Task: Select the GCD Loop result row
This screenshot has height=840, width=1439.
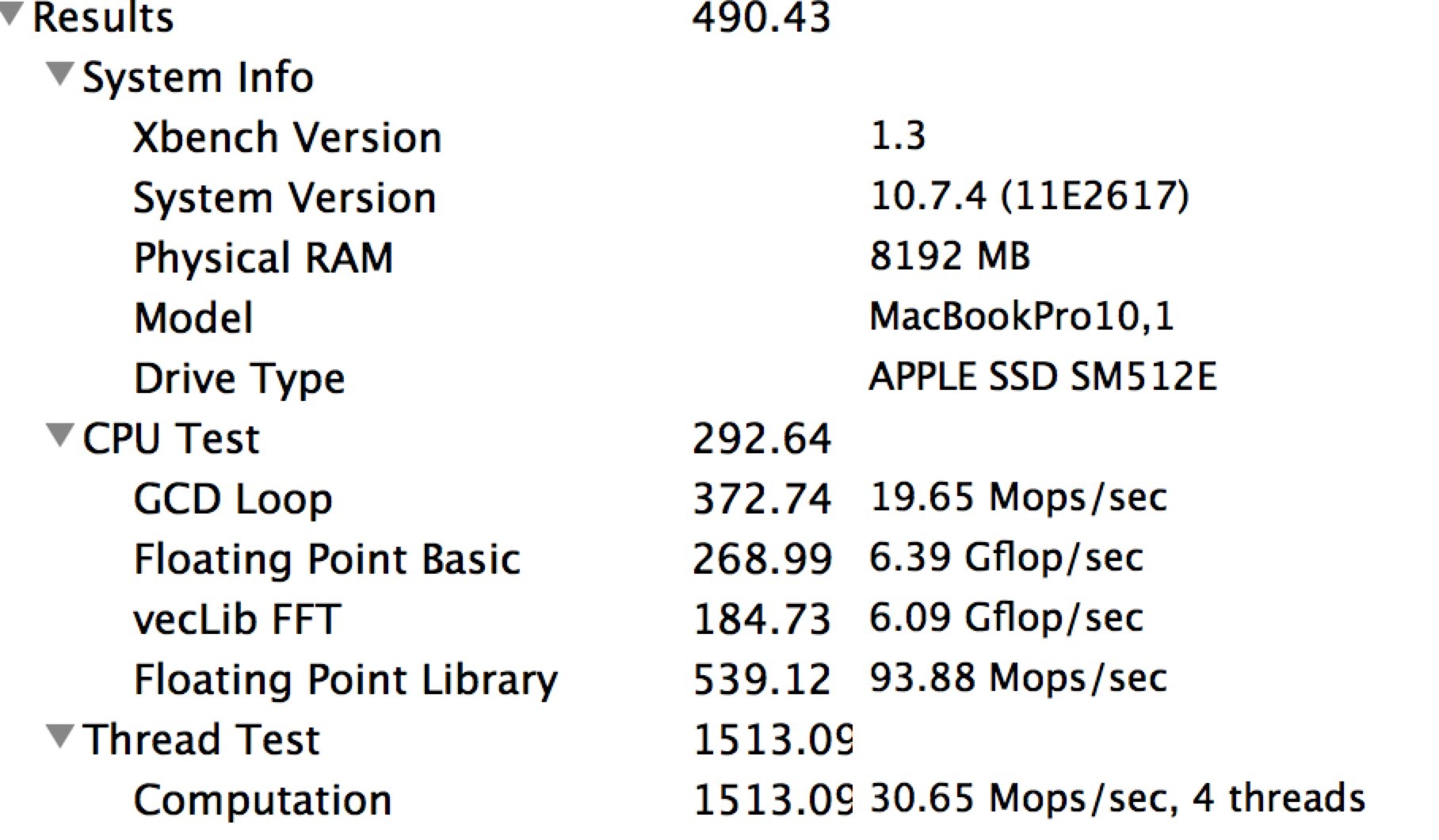Action: click(x=233, y=499)
